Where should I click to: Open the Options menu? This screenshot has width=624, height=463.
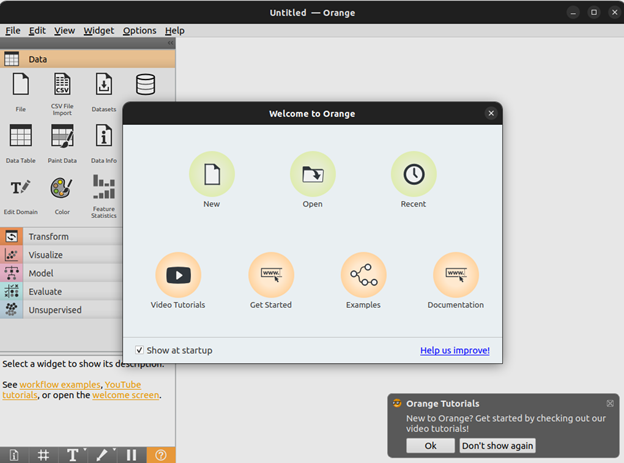point(139,31)
